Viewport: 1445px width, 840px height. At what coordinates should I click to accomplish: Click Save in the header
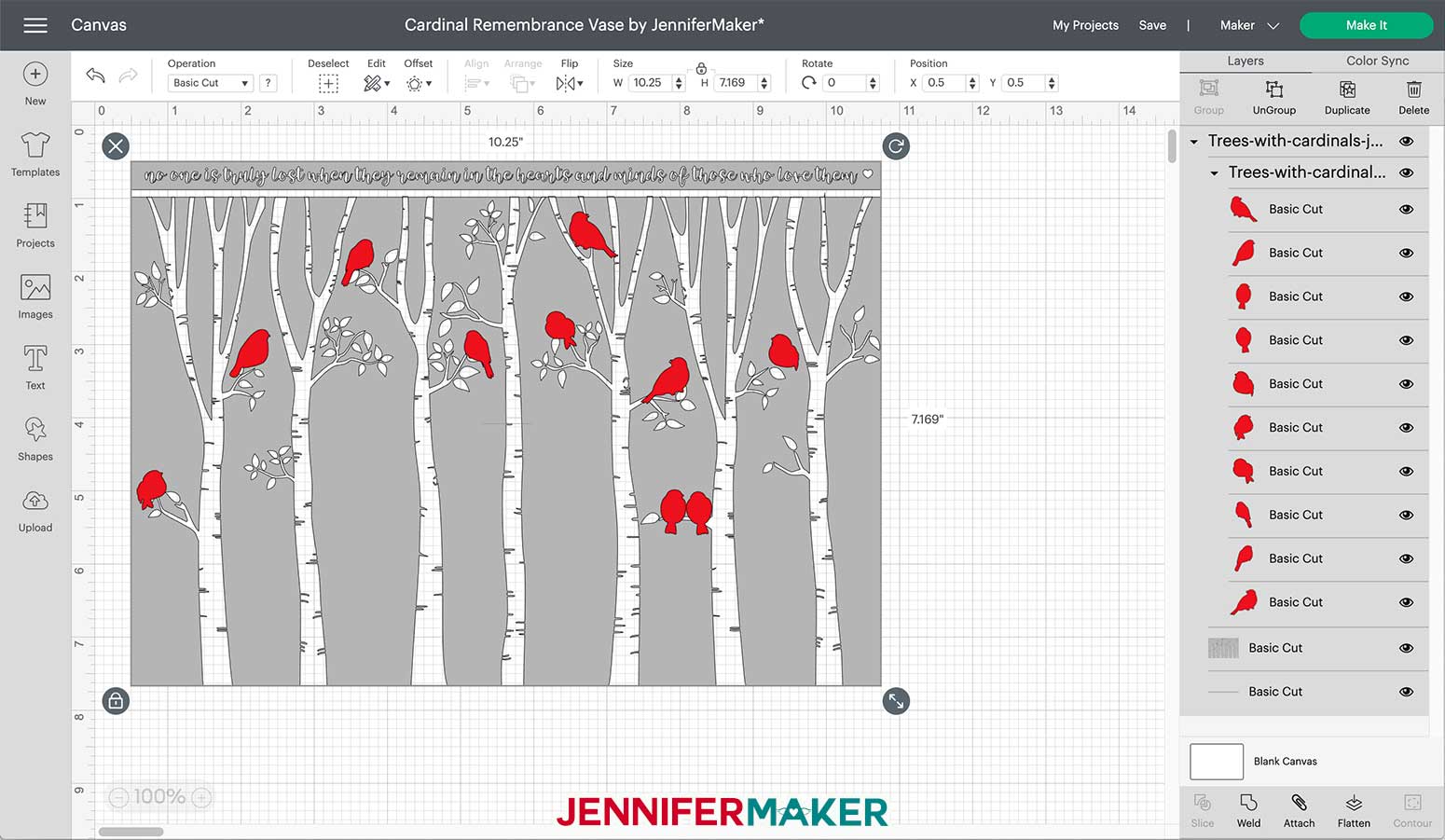pos(1152,25)
